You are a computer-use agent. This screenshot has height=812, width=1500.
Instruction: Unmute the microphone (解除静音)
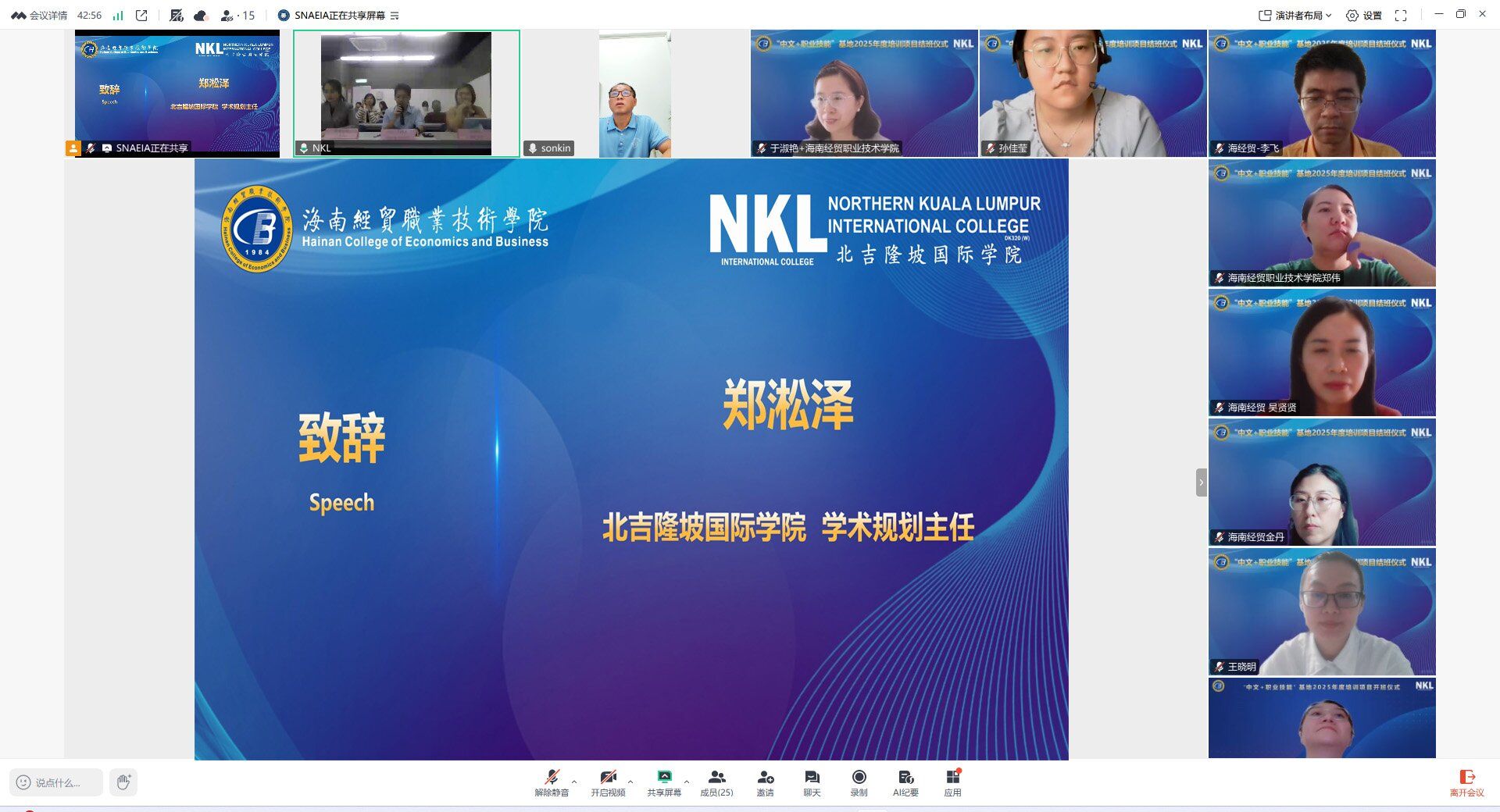pyautogui.click(x=552, y=782)
